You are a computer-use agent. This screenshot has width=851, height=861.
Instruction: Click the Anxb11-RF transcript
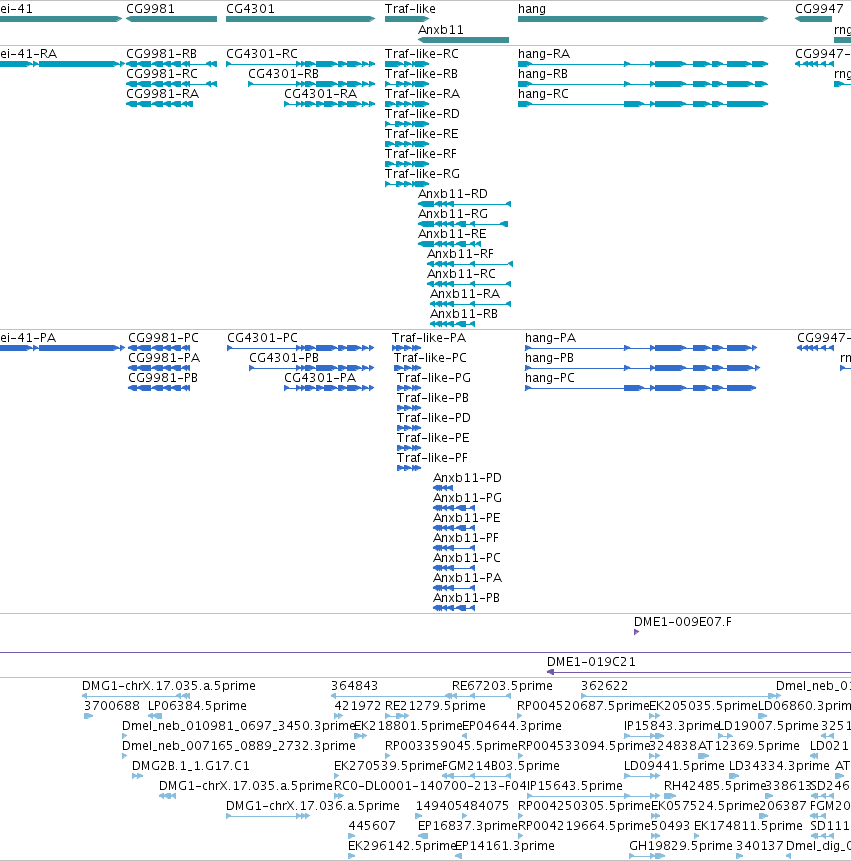click(470, 264)
